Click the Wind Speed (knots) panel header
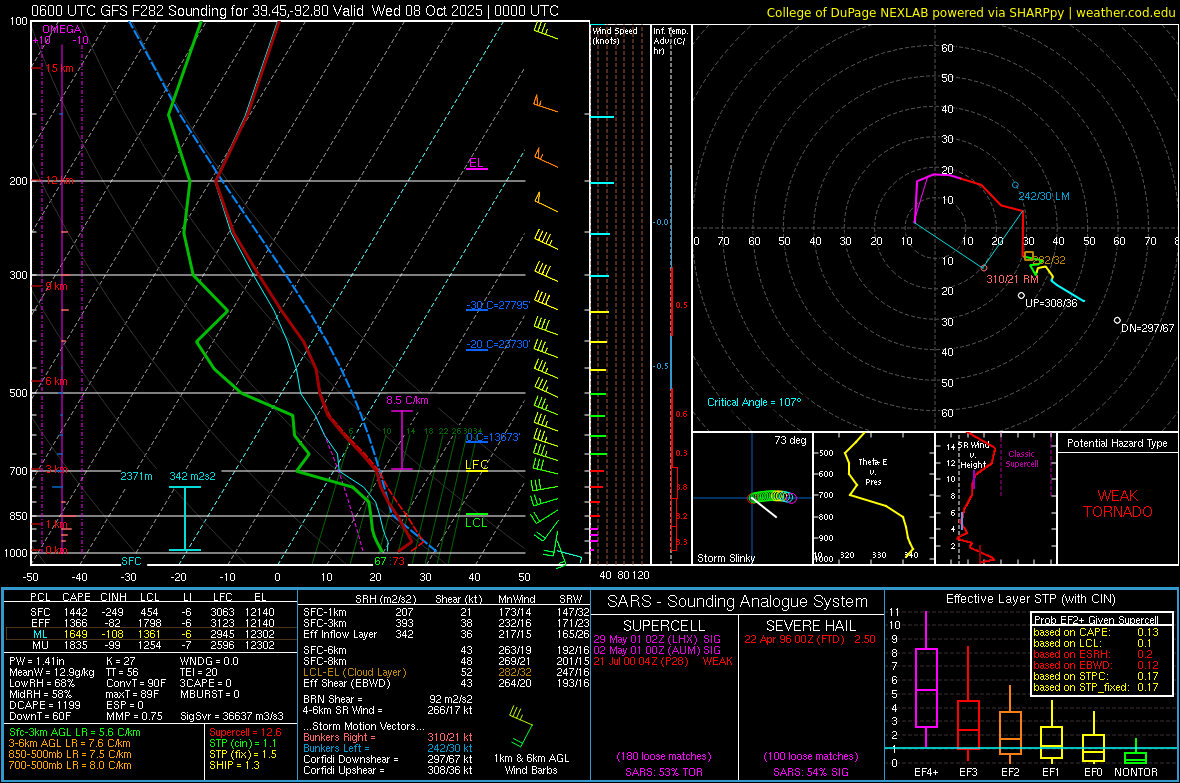Image resolution: width=1180 pixels, height=783 pixels. [x=615, y=35]
